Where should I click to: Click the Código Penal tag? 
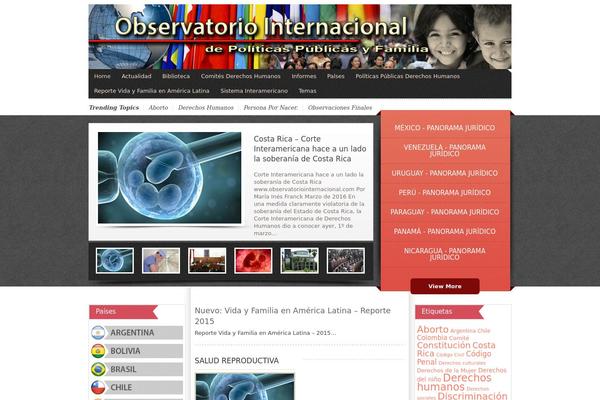(x=454, y=358)
